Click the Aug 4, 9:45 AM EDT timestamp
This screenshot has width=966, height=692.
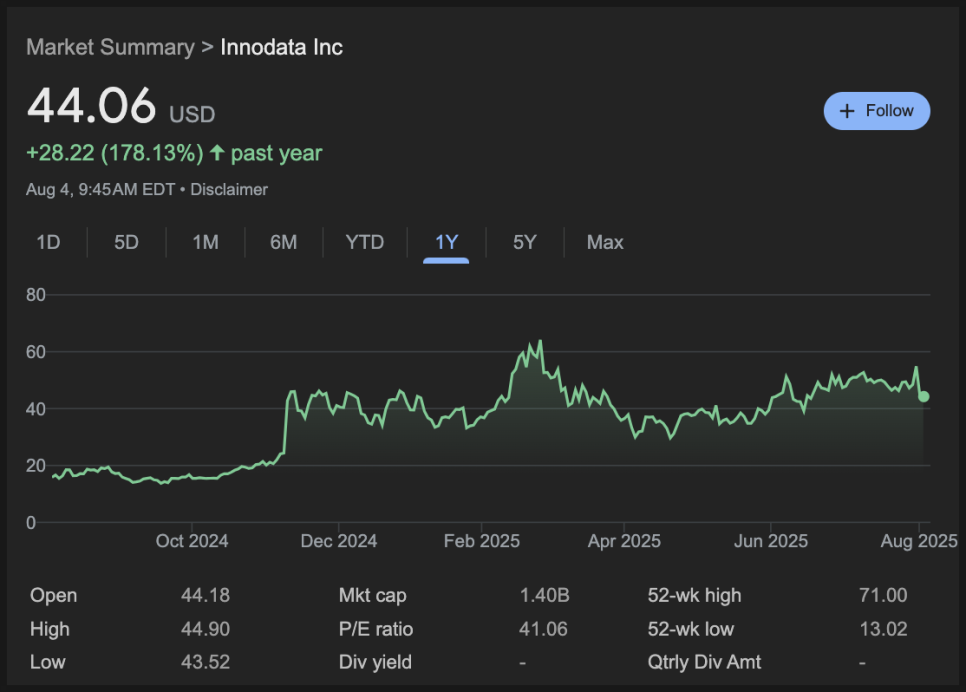[100, 189]
